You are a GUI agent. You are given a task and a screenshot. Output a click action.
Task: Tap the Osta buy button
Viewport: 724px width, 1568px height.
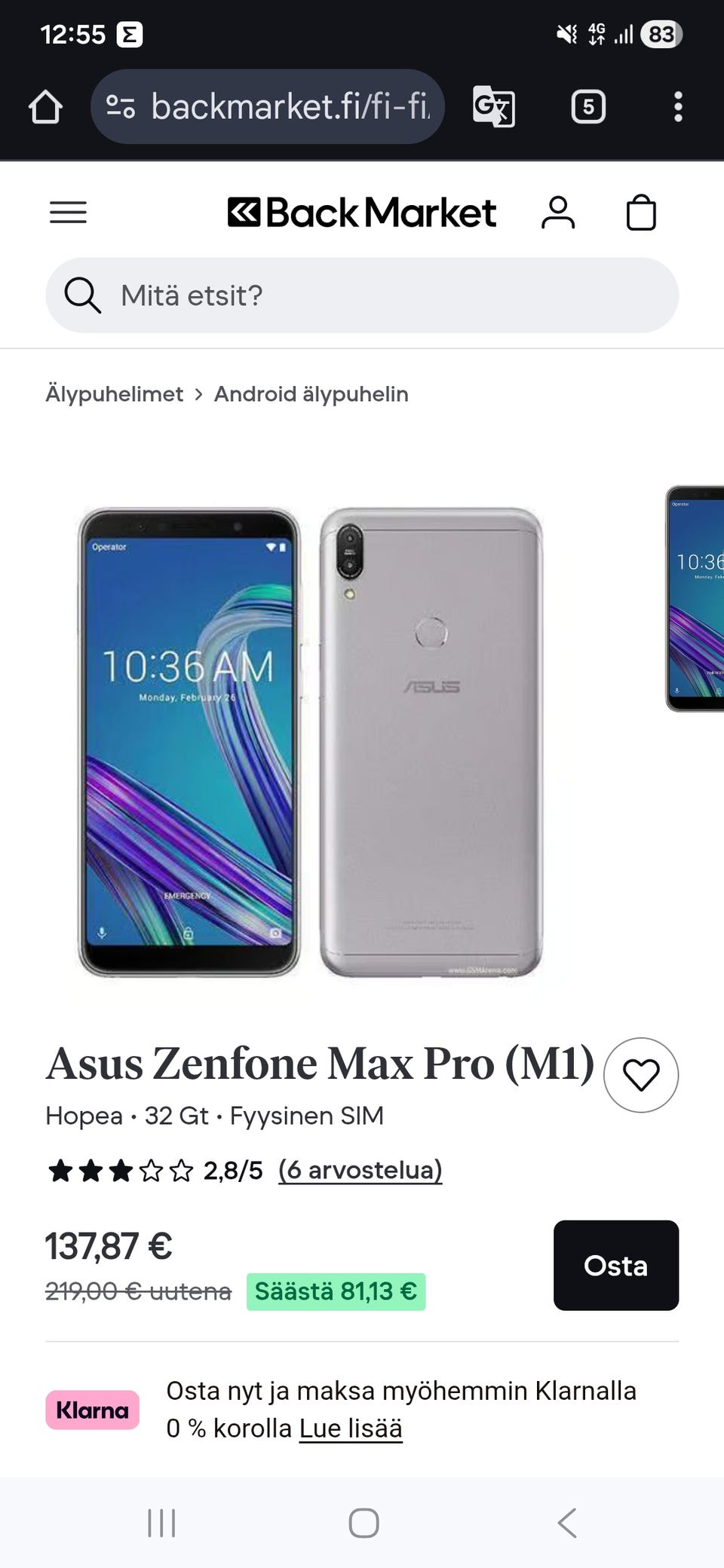pyautogui.click(x=616, y=1266)
